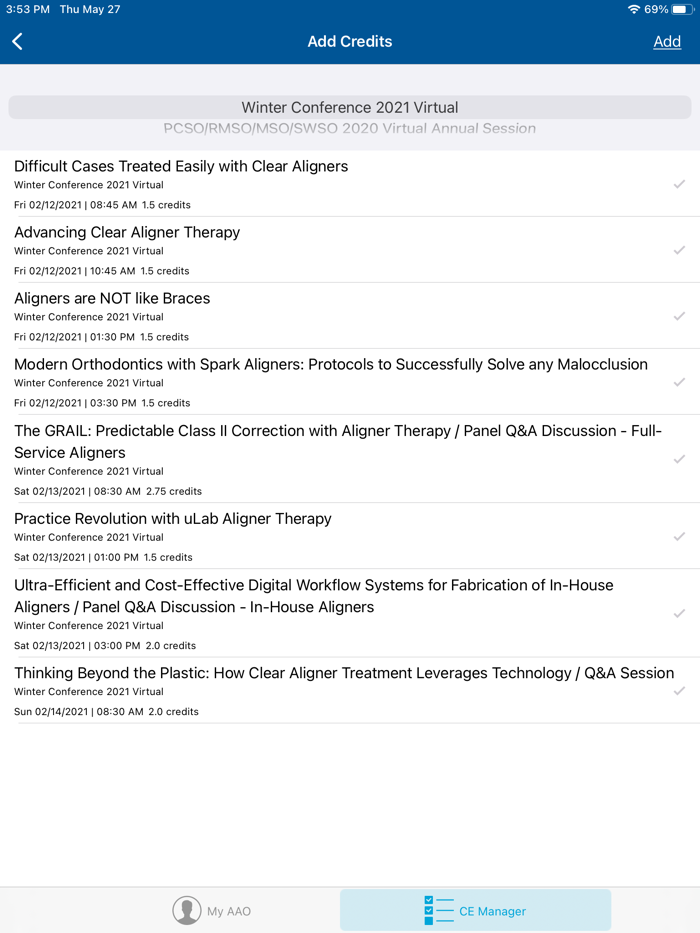Toggle checkmark for Advancing Clear Aligner Therapy

click(679, 250)
